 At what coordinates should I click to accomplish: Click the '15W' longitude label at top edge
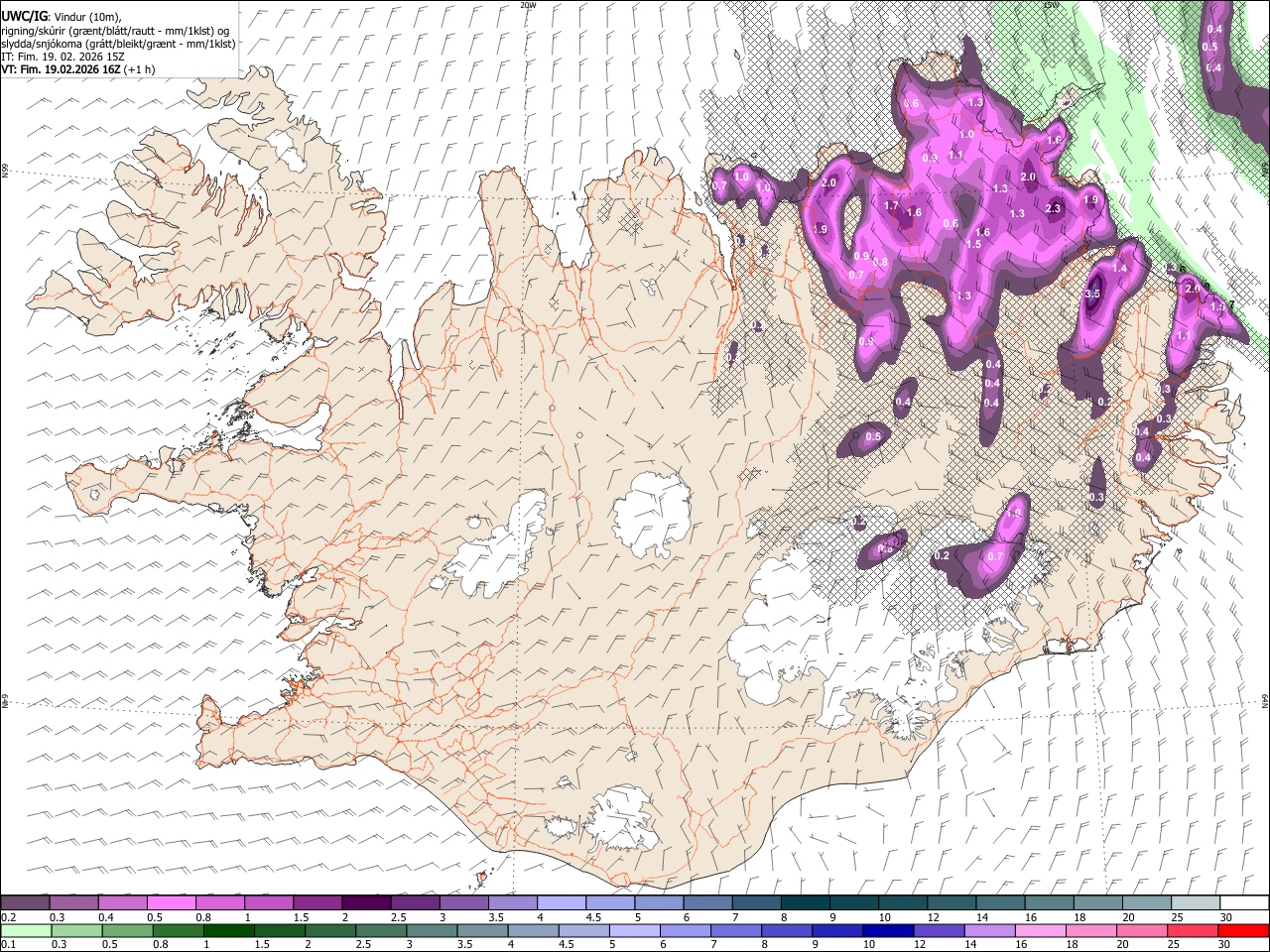[1051, 5]
